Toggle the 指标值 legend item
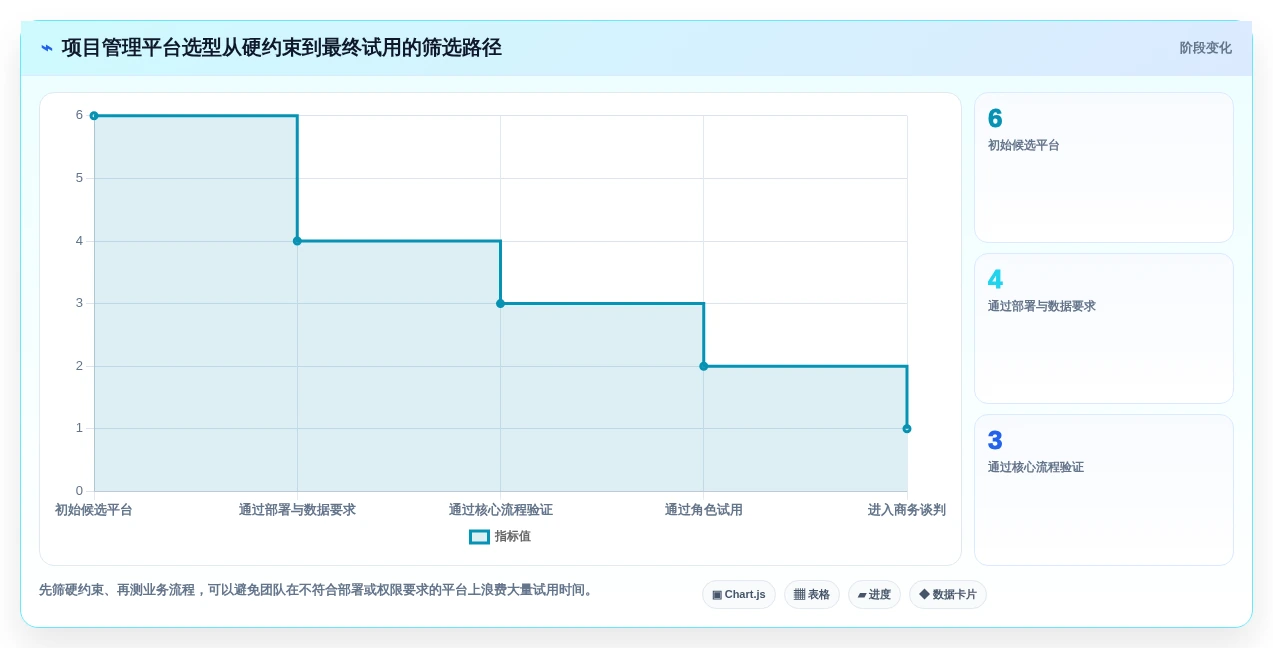Viewport: 1273px width, 648px height. point(500,537)
